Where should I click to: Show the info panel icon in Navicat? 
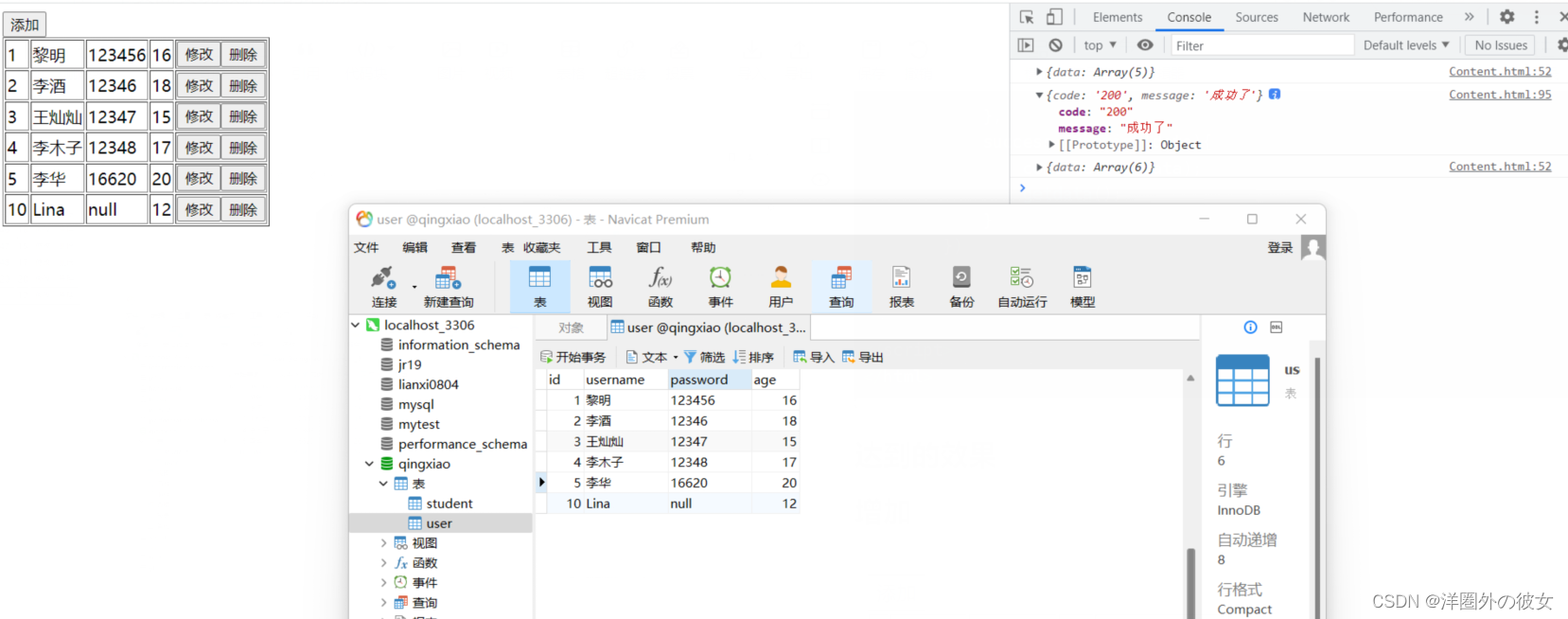tap(1250, 327)
